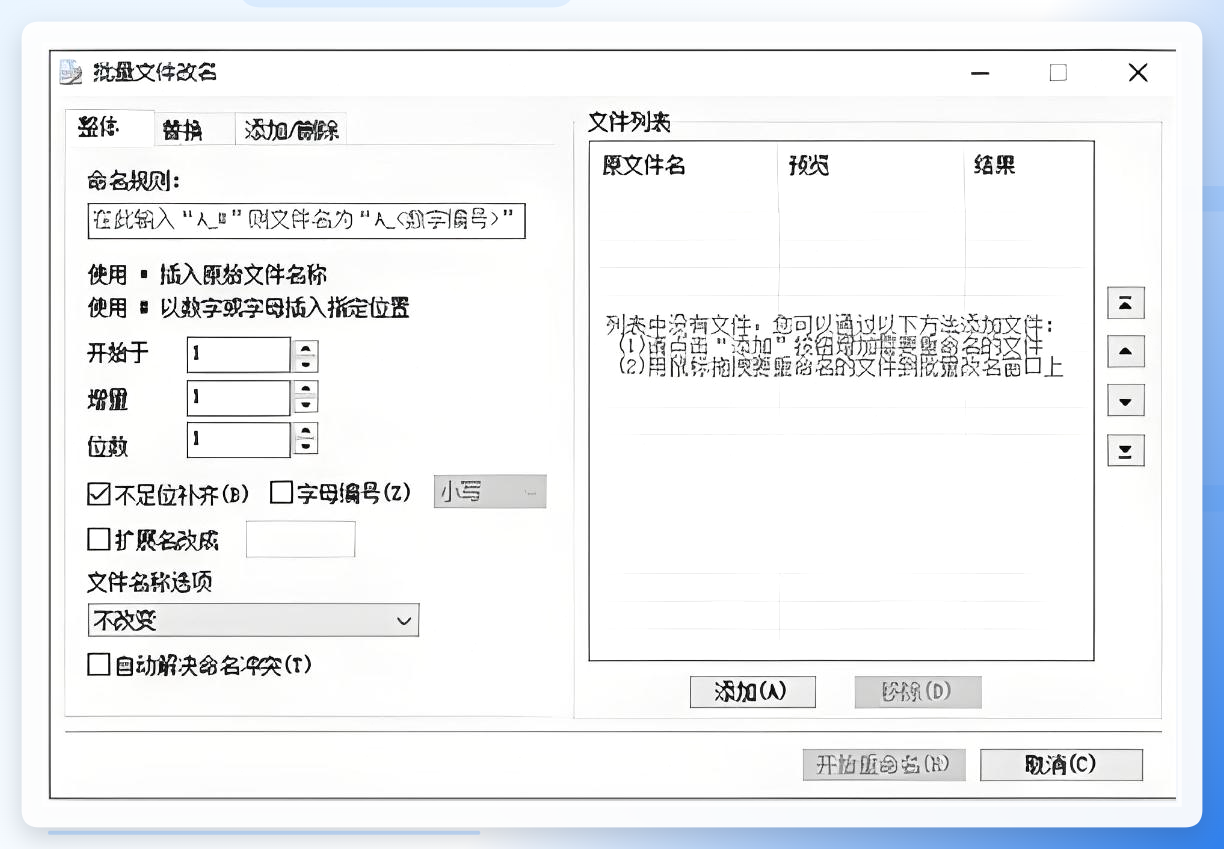Close the 批量文件改名 window
Screen dimensions: 1224x849
1137,73
